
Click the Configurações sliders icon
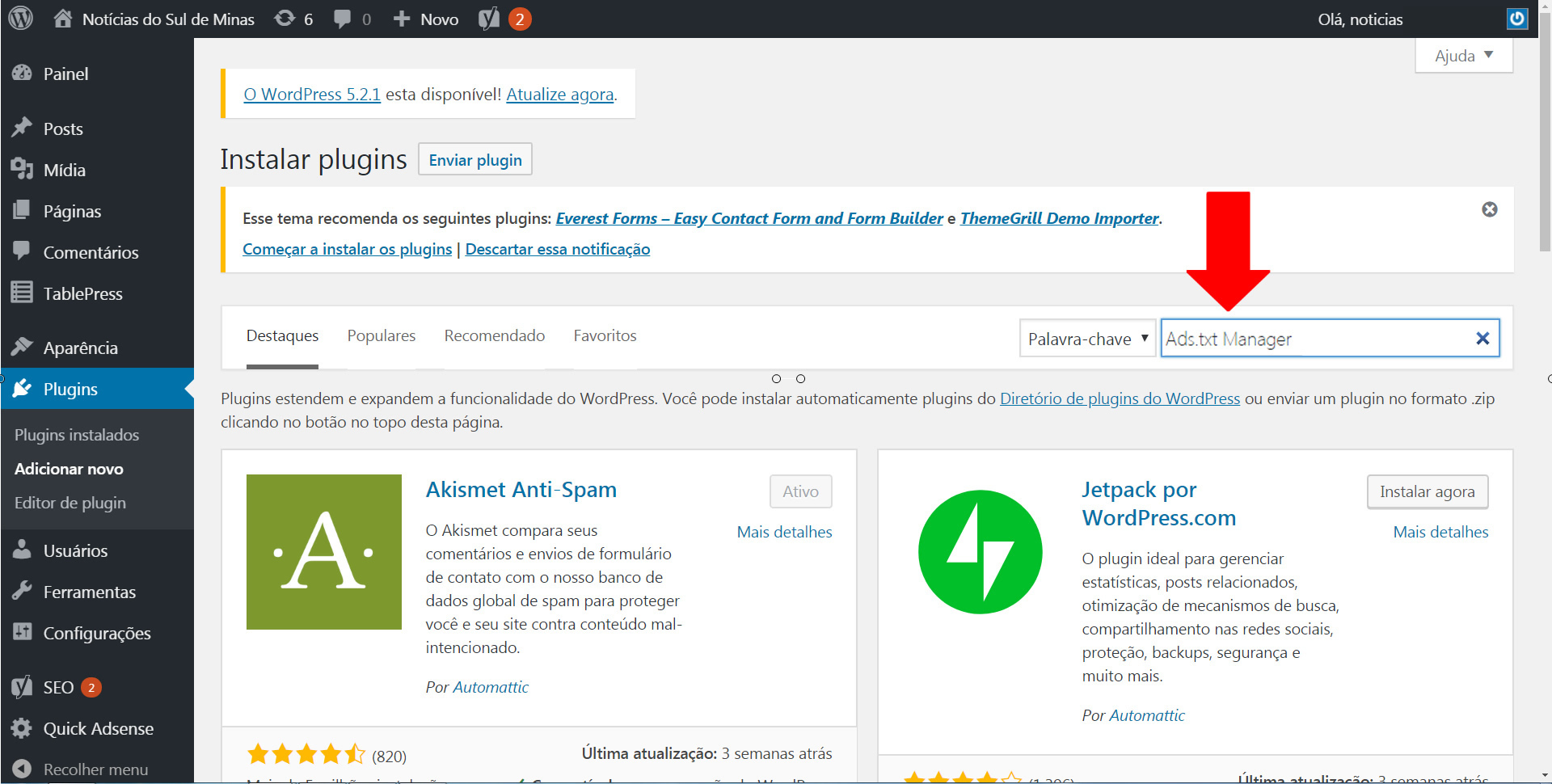pos(23,632)
